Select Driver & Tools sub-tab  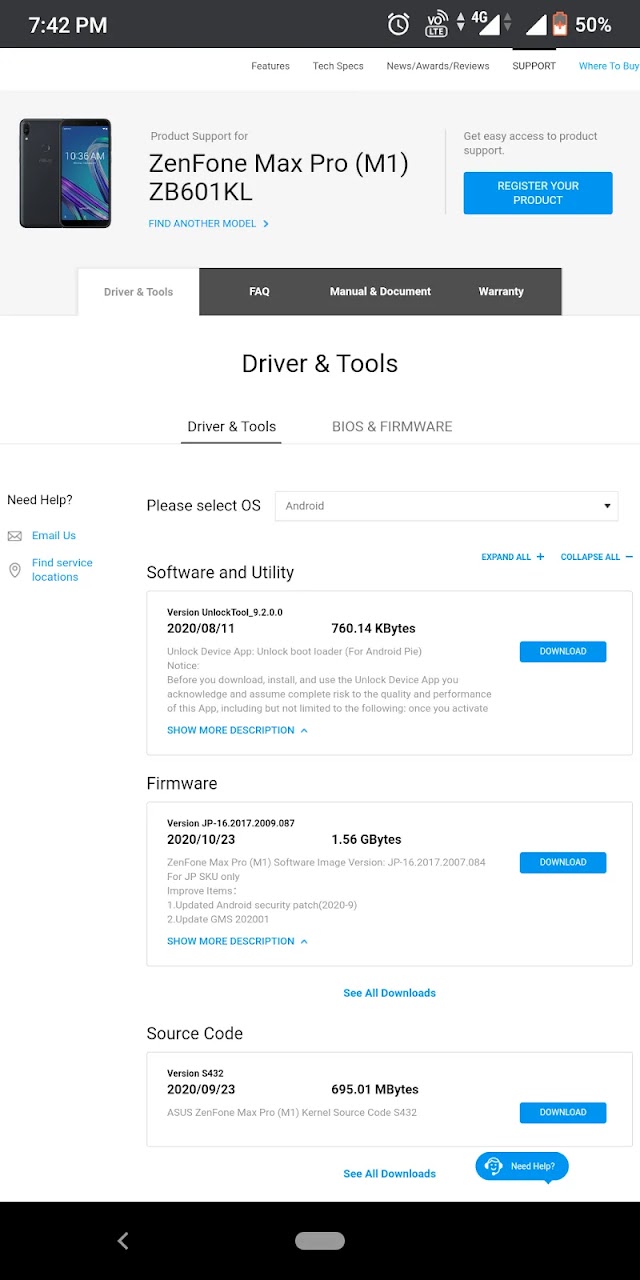pos(232,427)
